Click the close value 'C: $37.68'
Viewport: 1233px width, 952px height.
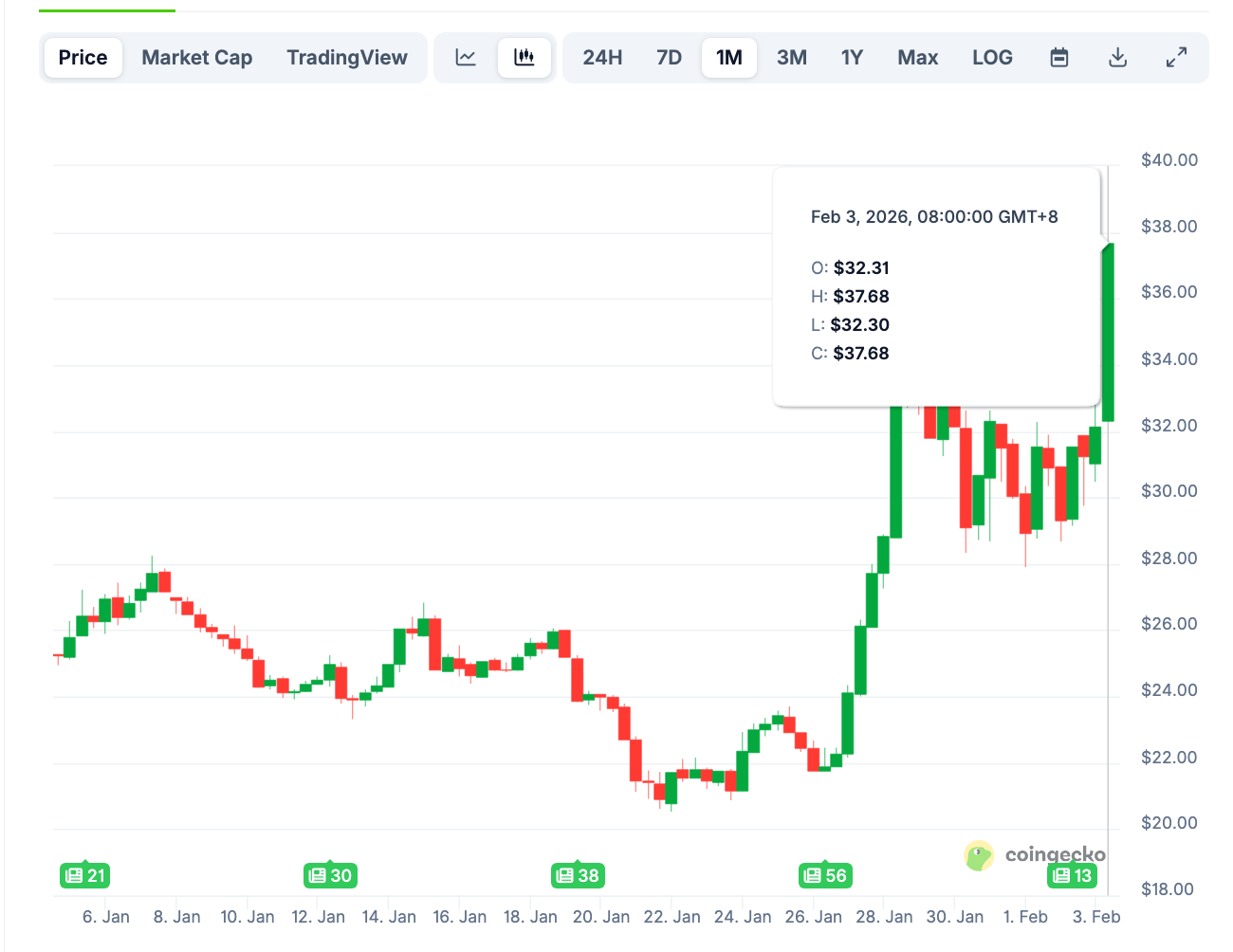point(850,354)
